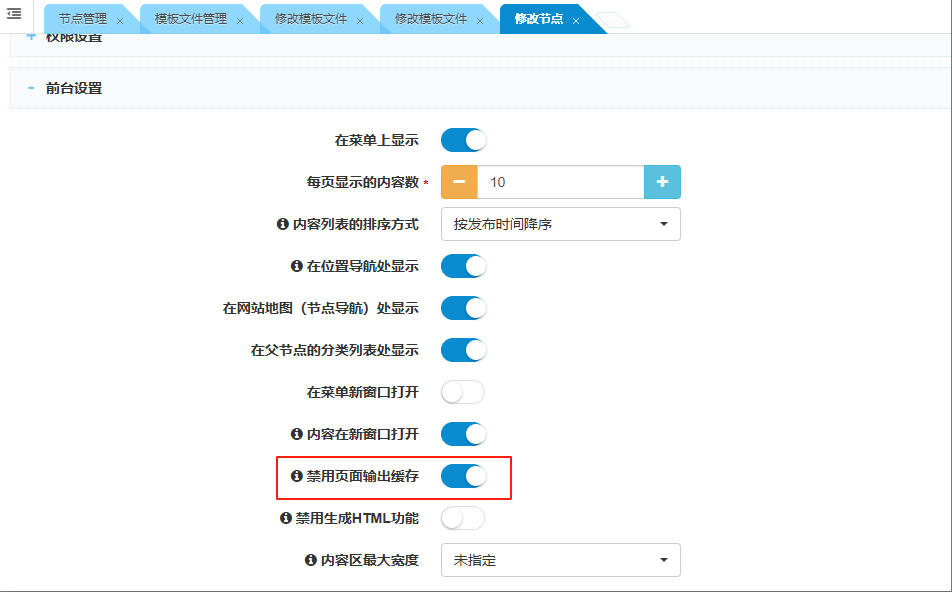Open the 按发布时间降序 sort dropdown
This screenshot has height=592, width=952.
(560, 224)
